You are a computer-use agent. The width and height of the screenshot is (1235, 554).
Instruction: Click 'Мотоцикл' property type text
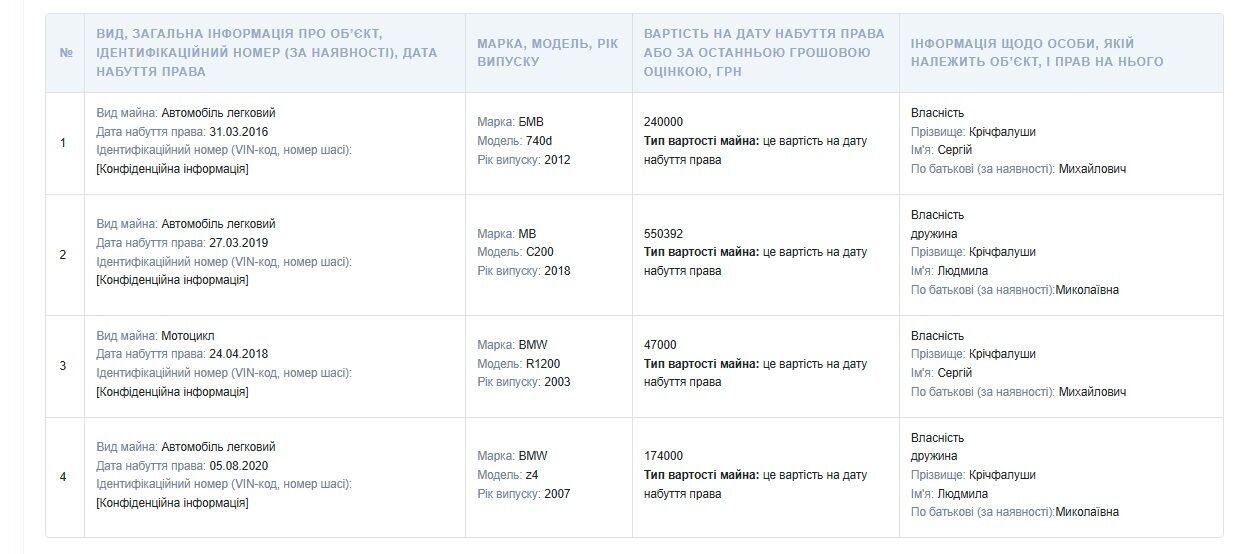[x=188, y=335]
